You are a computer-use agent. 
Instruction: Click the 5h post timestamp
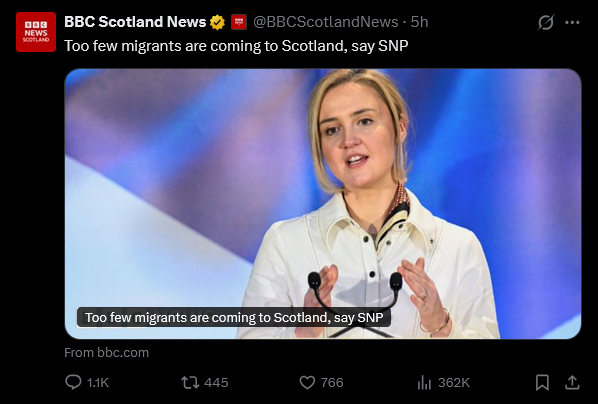[420, 22]
